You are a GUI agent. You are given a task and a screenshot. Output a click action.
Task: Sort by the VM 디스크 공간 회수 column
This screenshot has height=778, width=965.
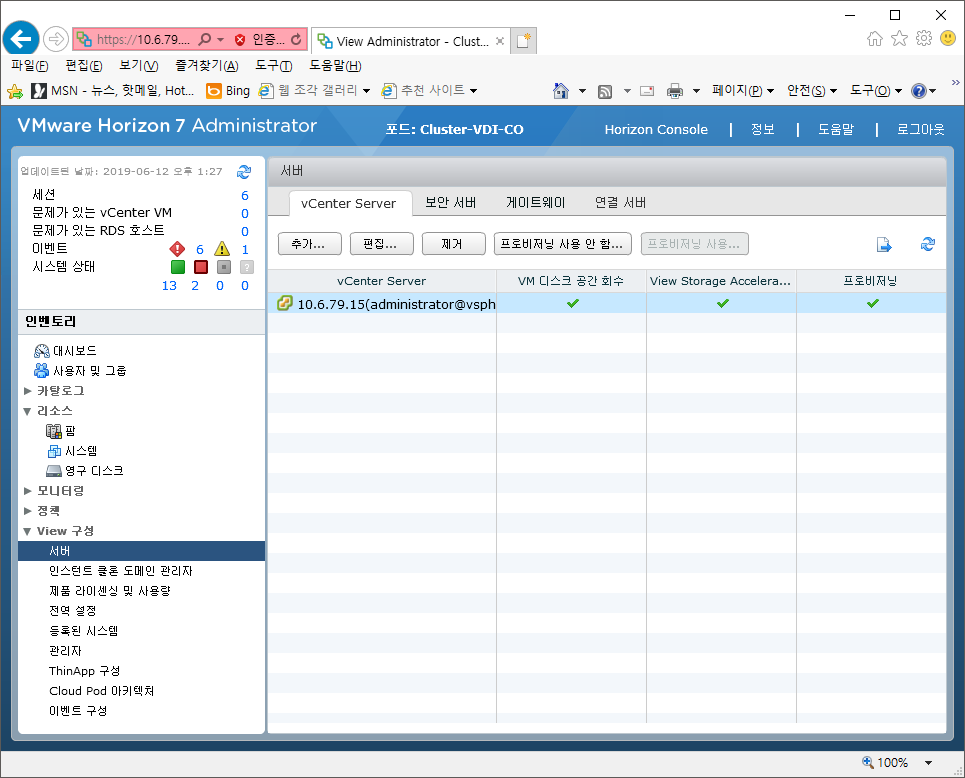[571, 281]
